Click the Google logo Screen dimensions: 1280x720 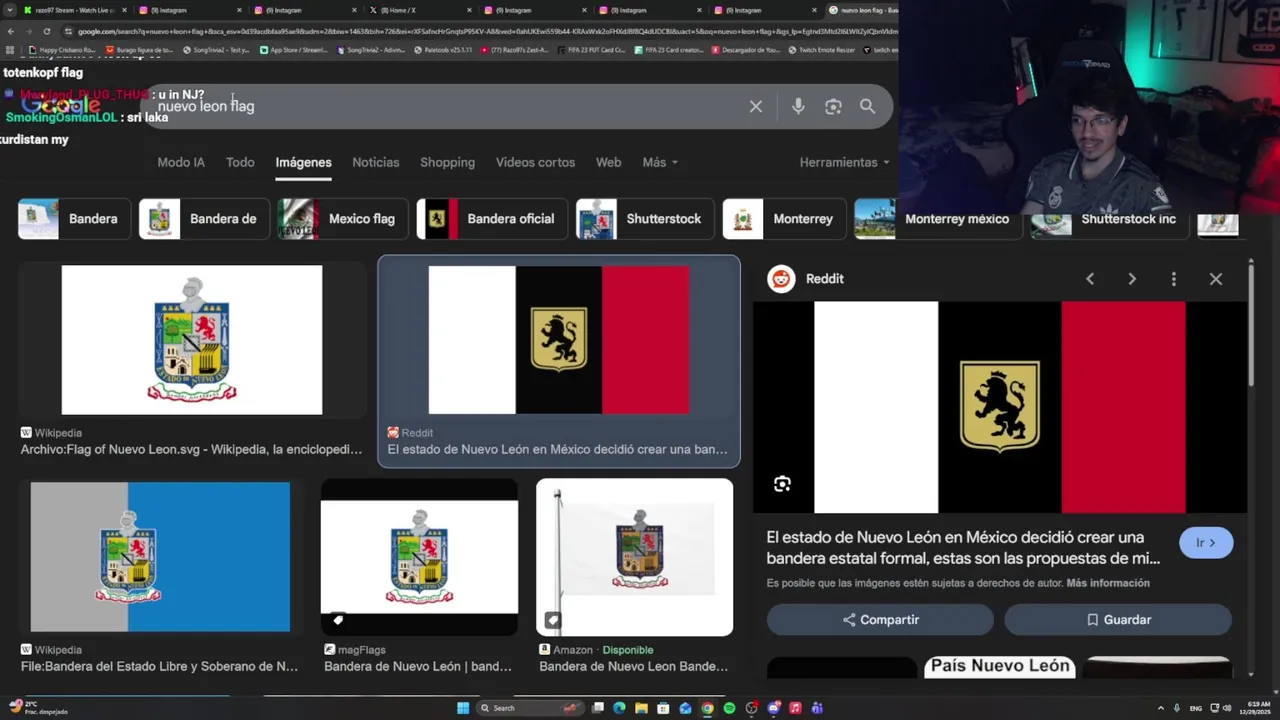coord(60,105)
